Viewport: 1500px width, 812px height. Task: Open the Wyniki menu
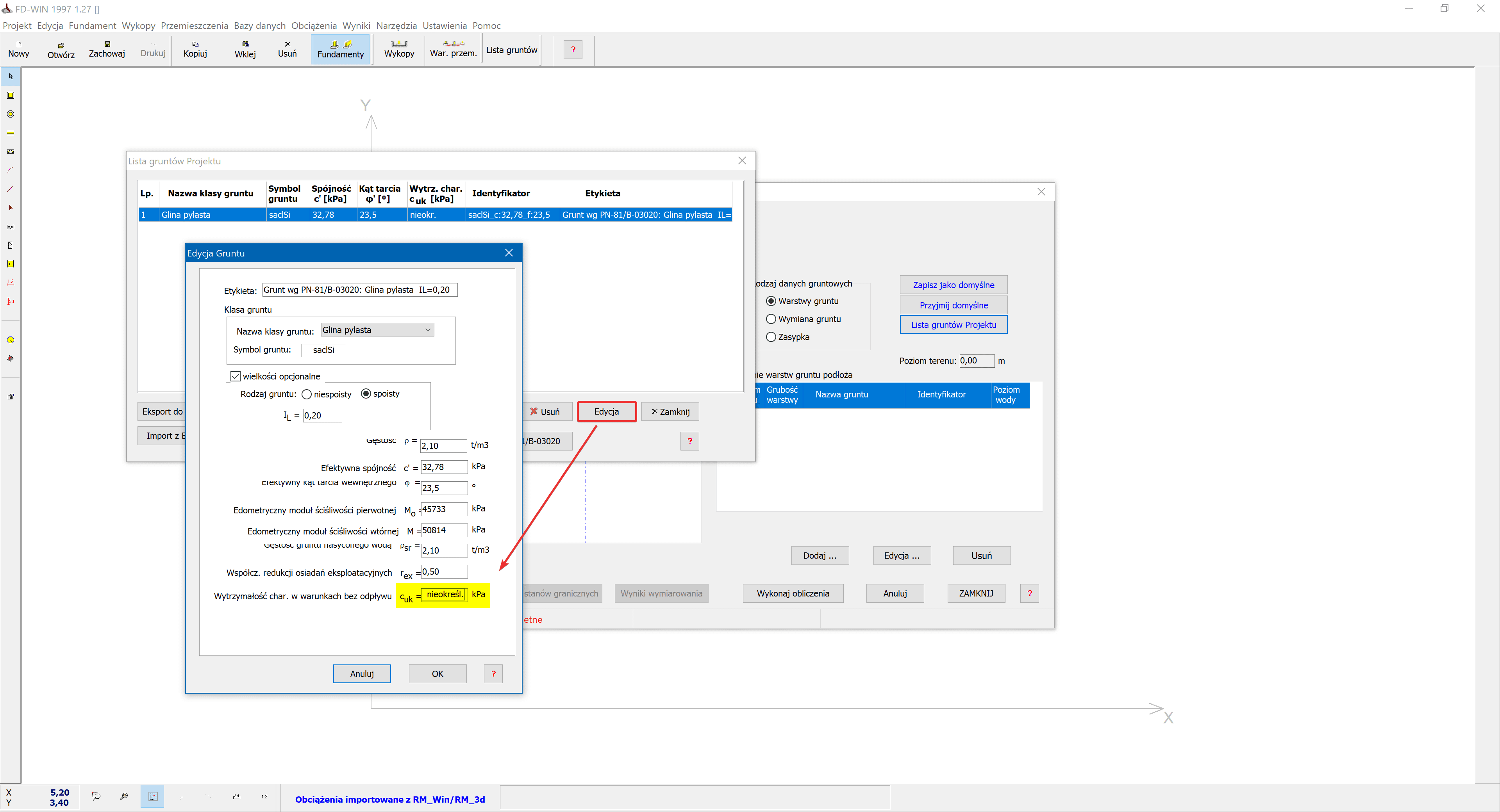tap(356, 26)
